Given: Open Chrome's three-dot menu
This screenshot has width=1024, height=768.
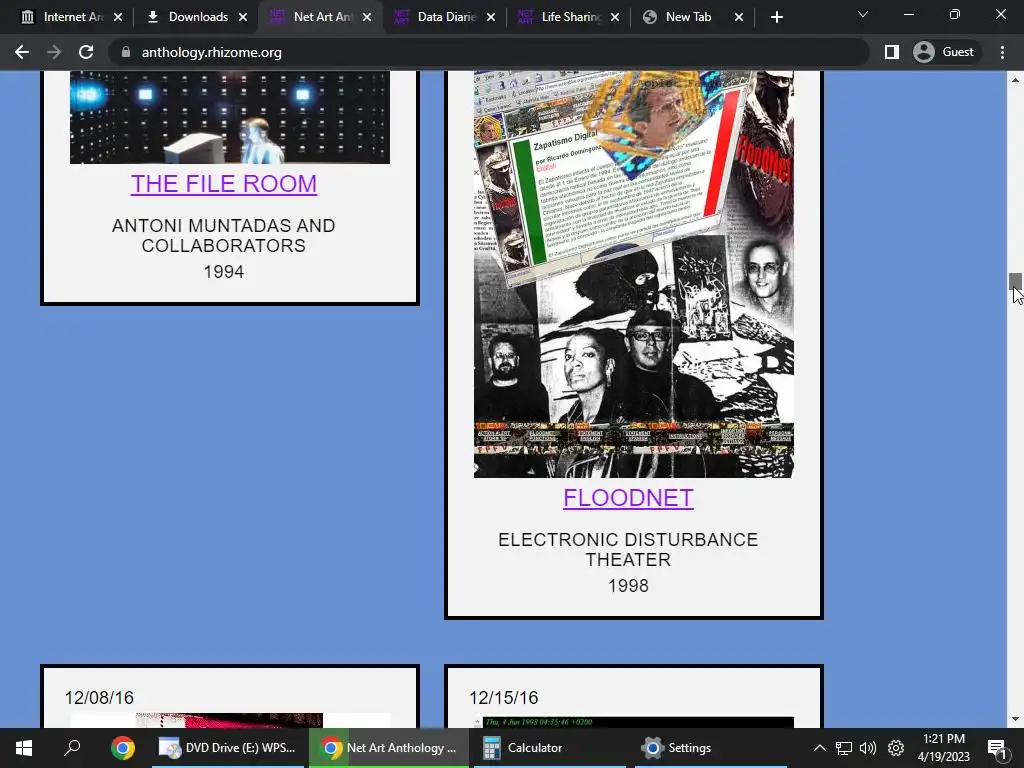Looking at the screenshot, I should click(1002, 52).
